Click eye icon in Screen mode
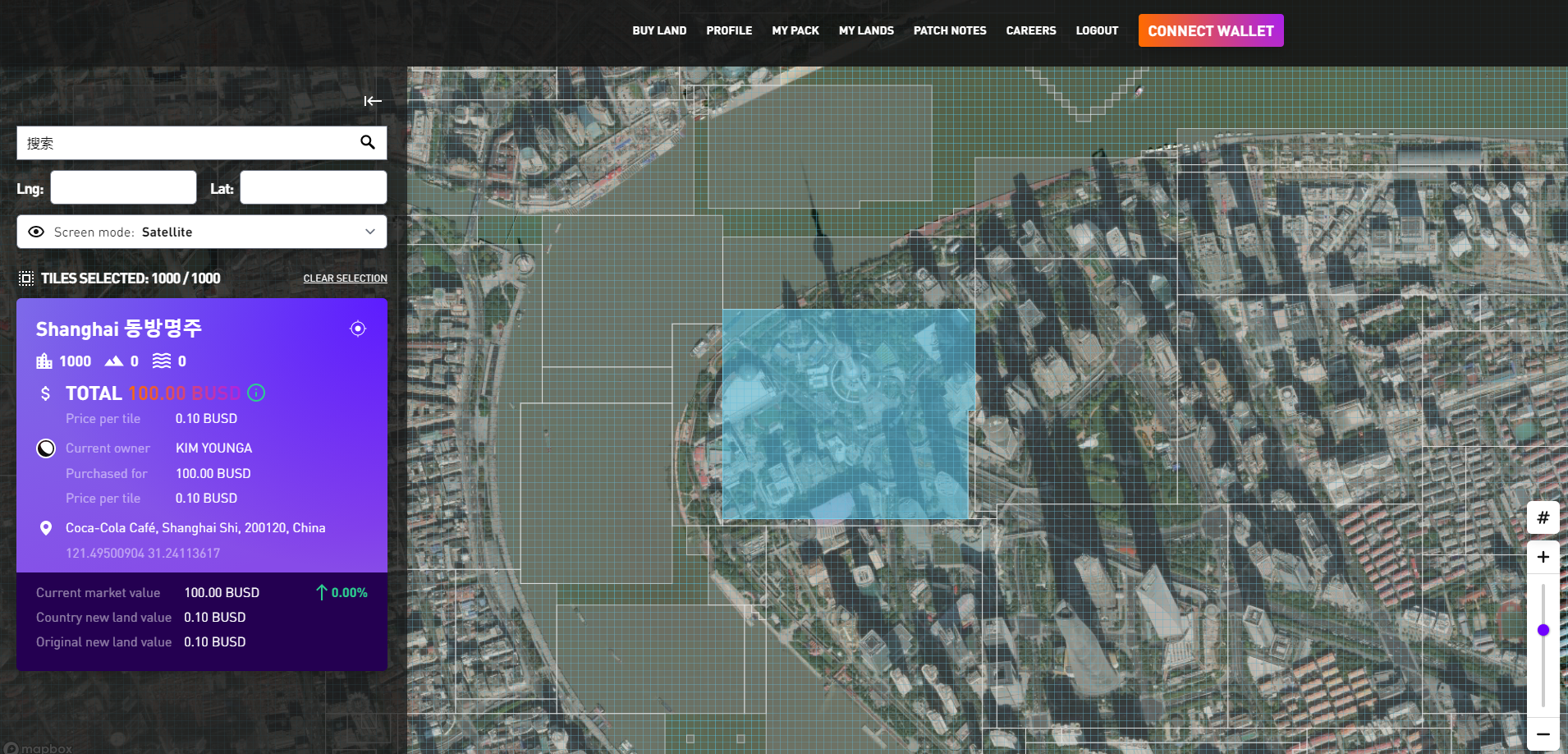1568x754 pixels. pos(36,232)
